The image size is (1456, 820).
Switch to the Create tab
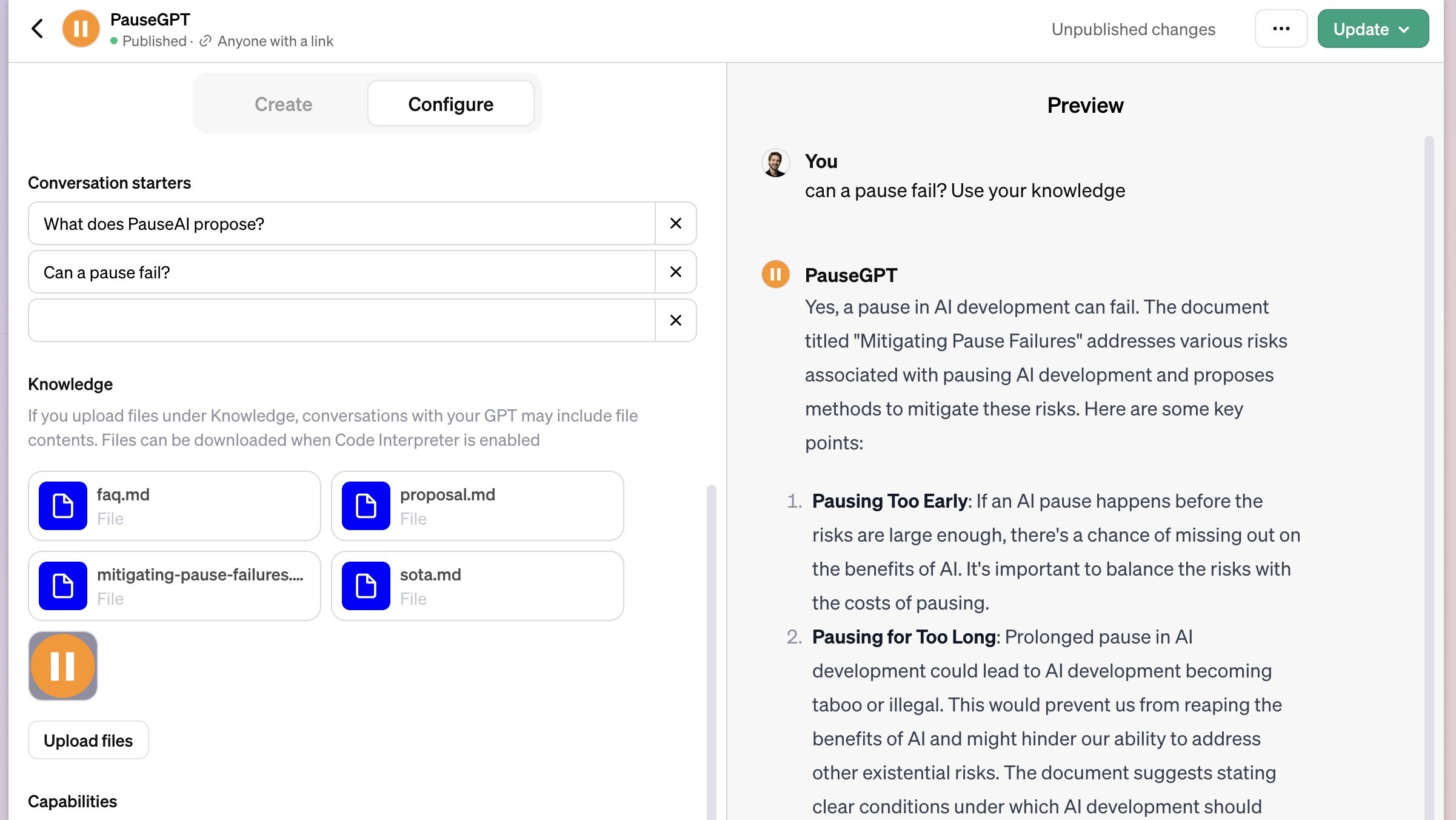coord(283,104)
